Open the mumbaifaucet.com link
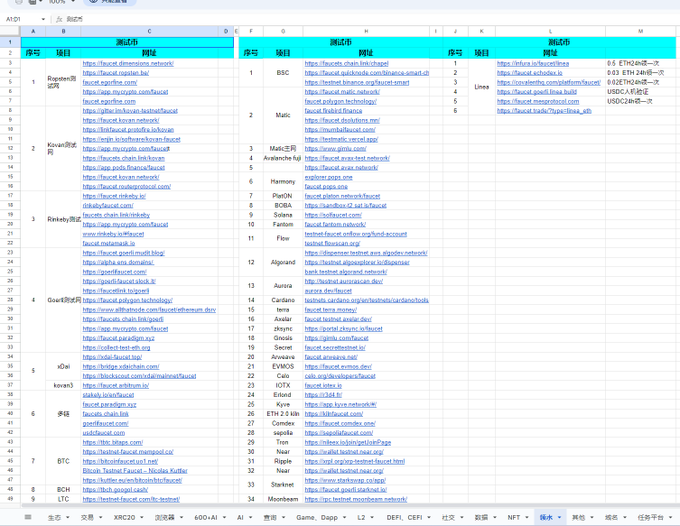The image size is (680, 526). point(340,130)
